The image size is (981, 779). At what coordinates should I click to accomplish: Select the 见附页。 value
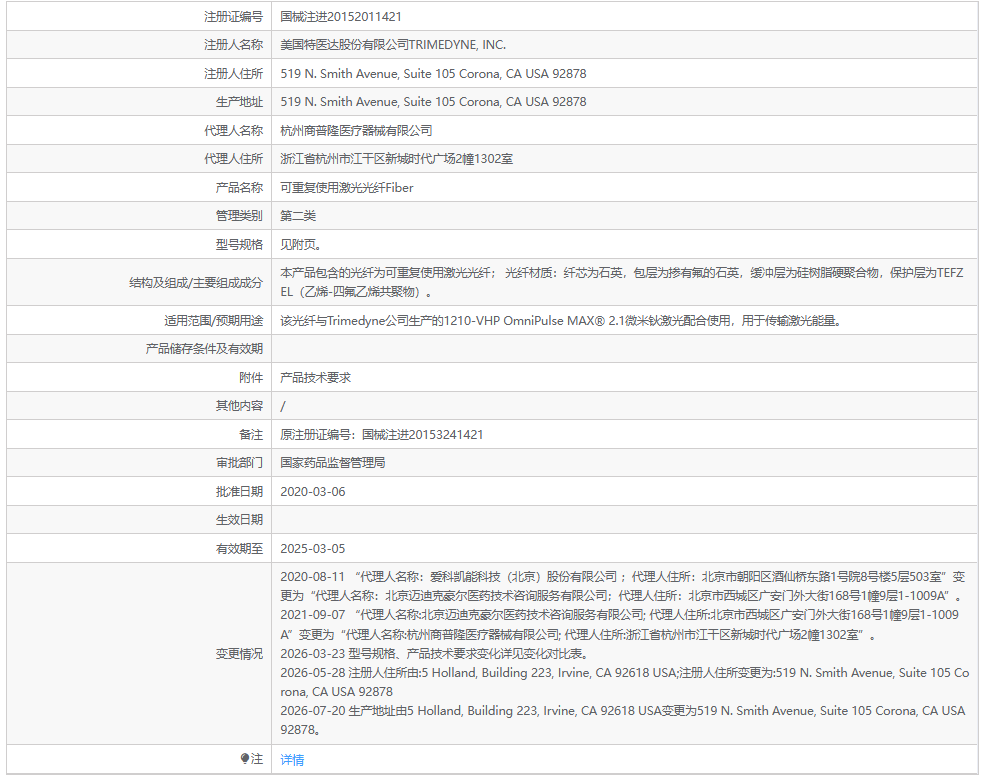(x=301, y=245)
